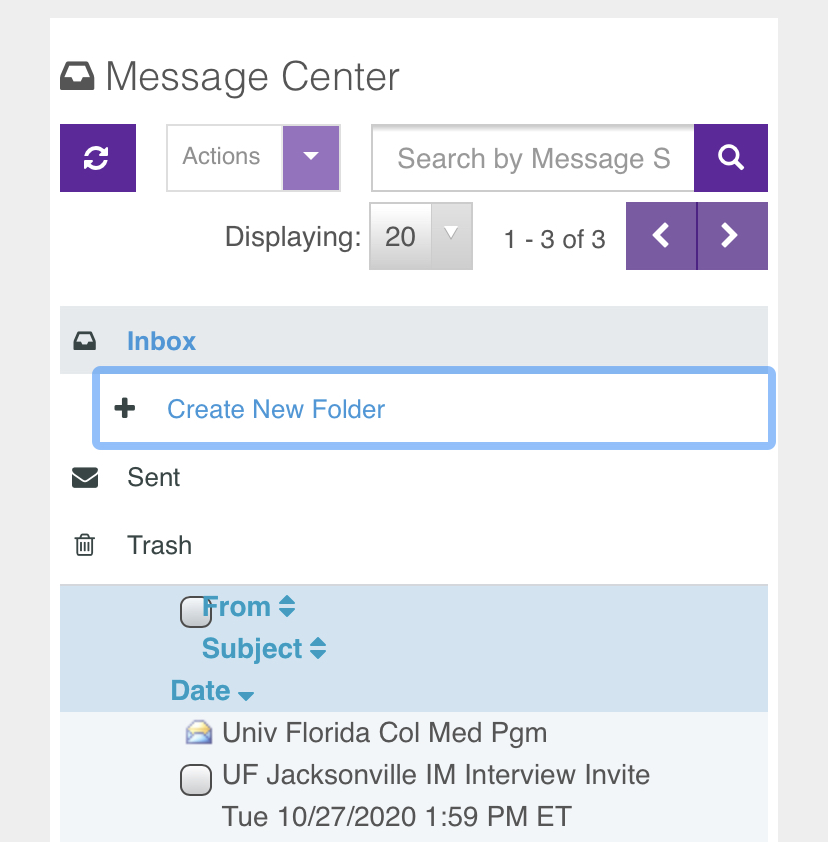828x842 pixels.
Task: Open the Sent folder
Action: pos(154,478)
